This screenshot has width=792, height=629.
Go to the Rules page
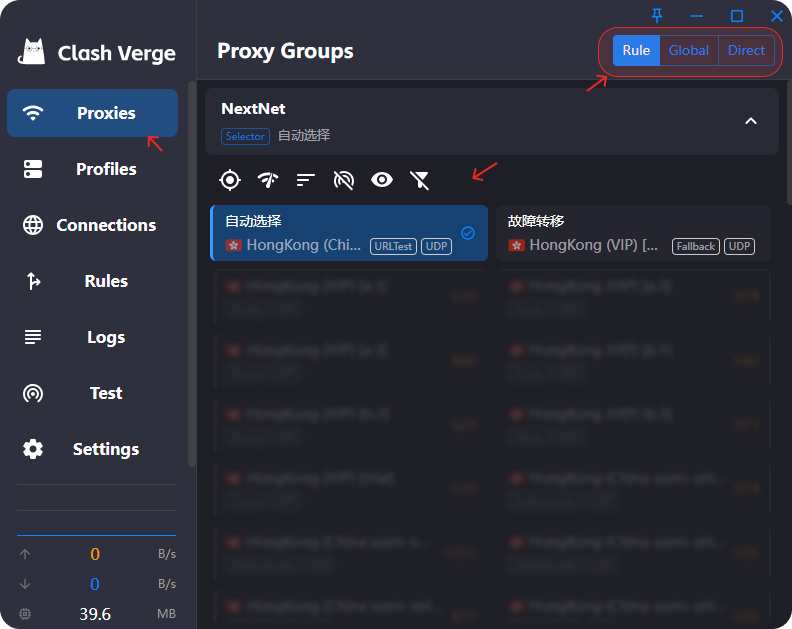pos(92,281)
